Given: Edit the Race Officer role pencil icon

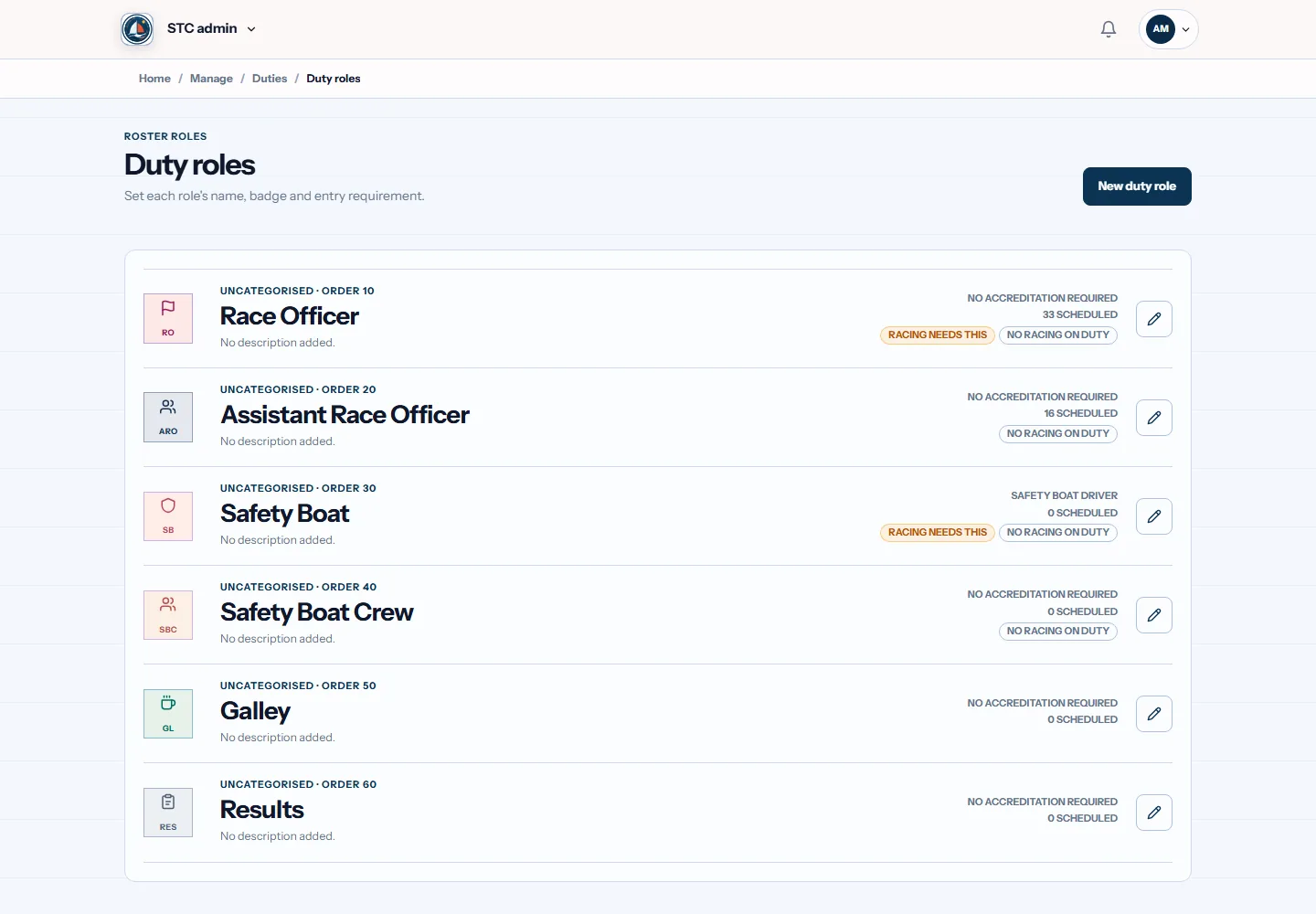Looking at the screenshot, I should point(1154,319).
